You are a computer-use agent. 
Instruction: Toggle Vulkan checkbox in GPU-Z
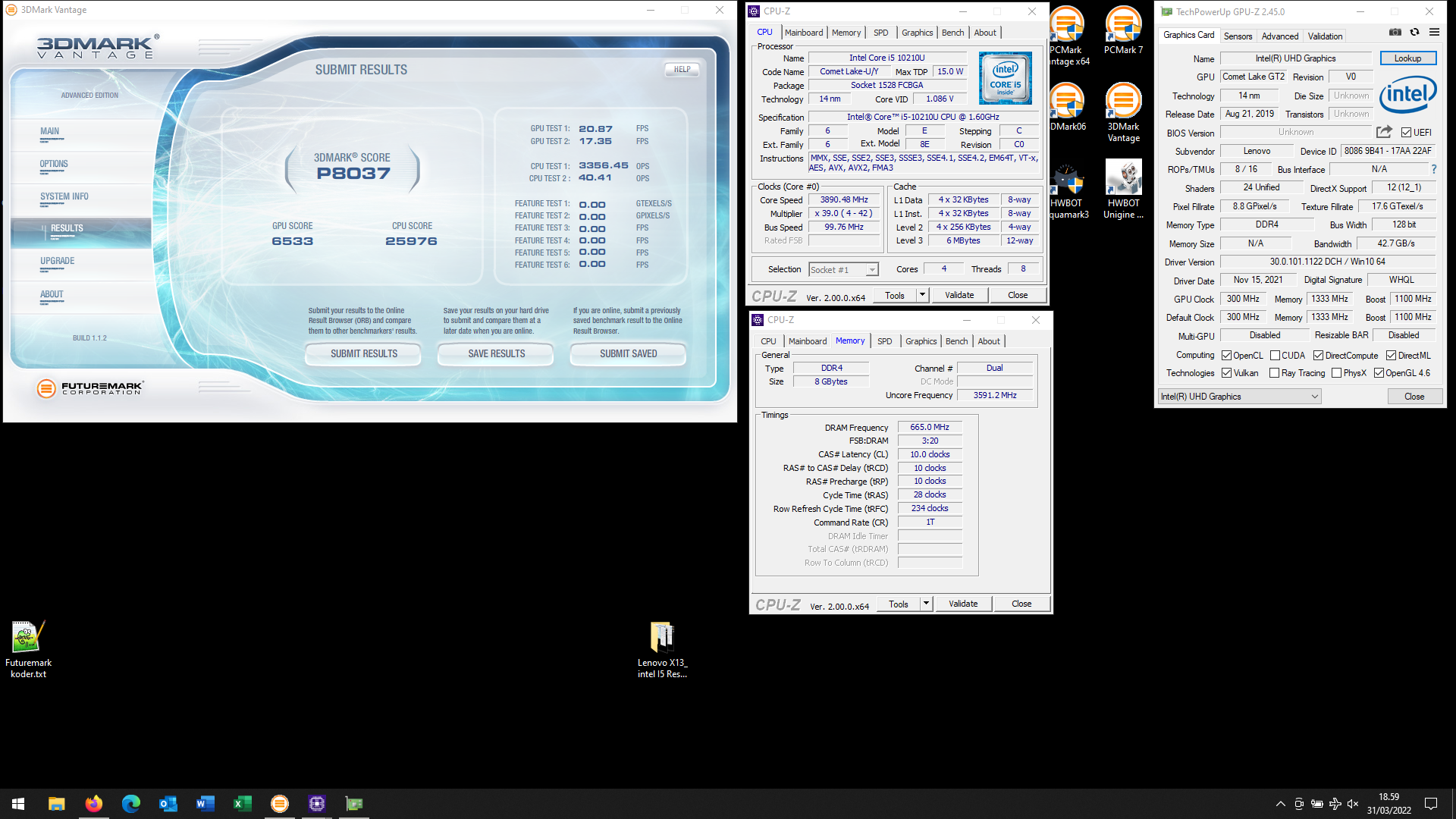[x=1226, y=372]
